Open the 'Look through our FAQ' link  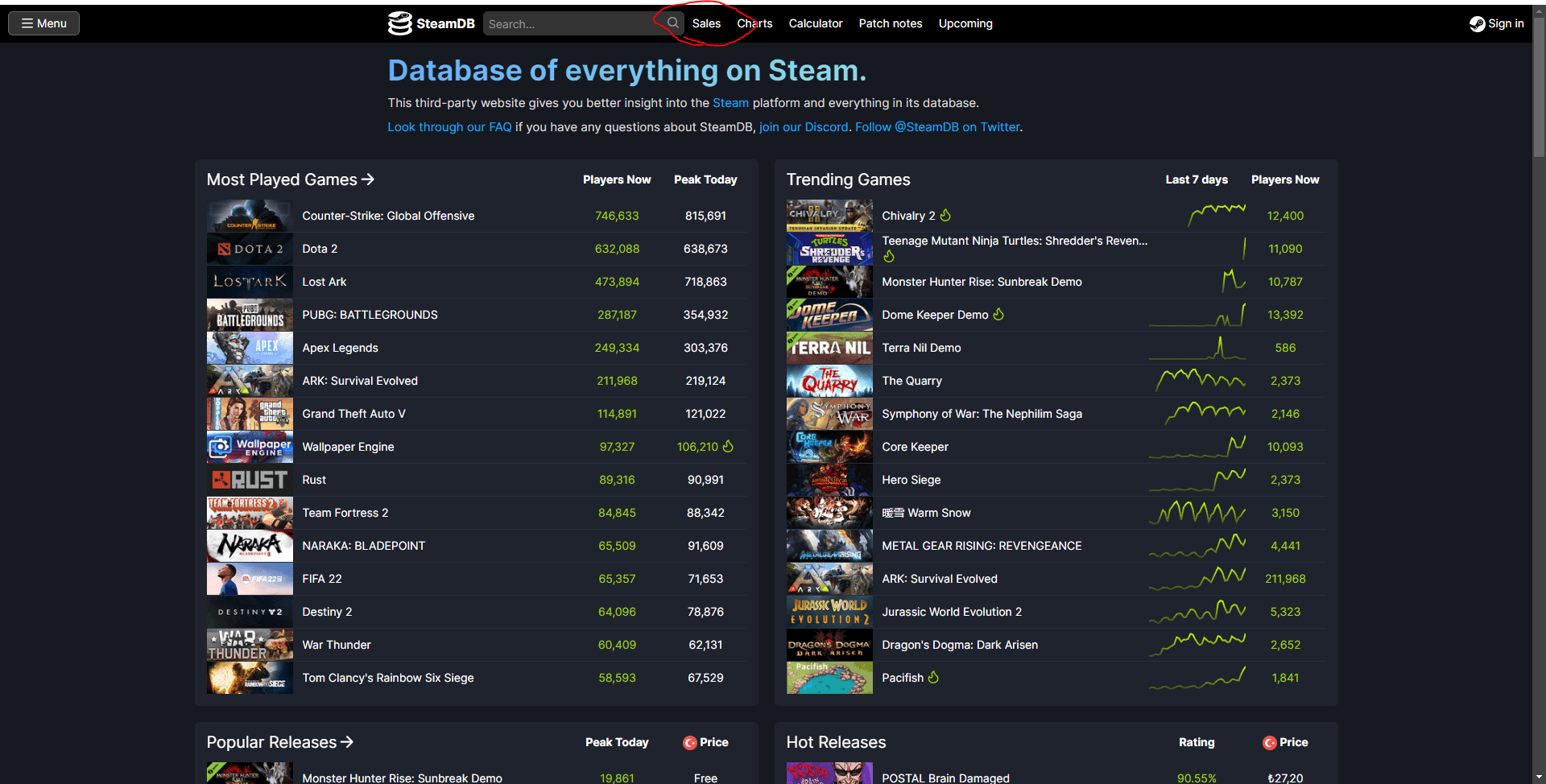[x=449, y=127]
